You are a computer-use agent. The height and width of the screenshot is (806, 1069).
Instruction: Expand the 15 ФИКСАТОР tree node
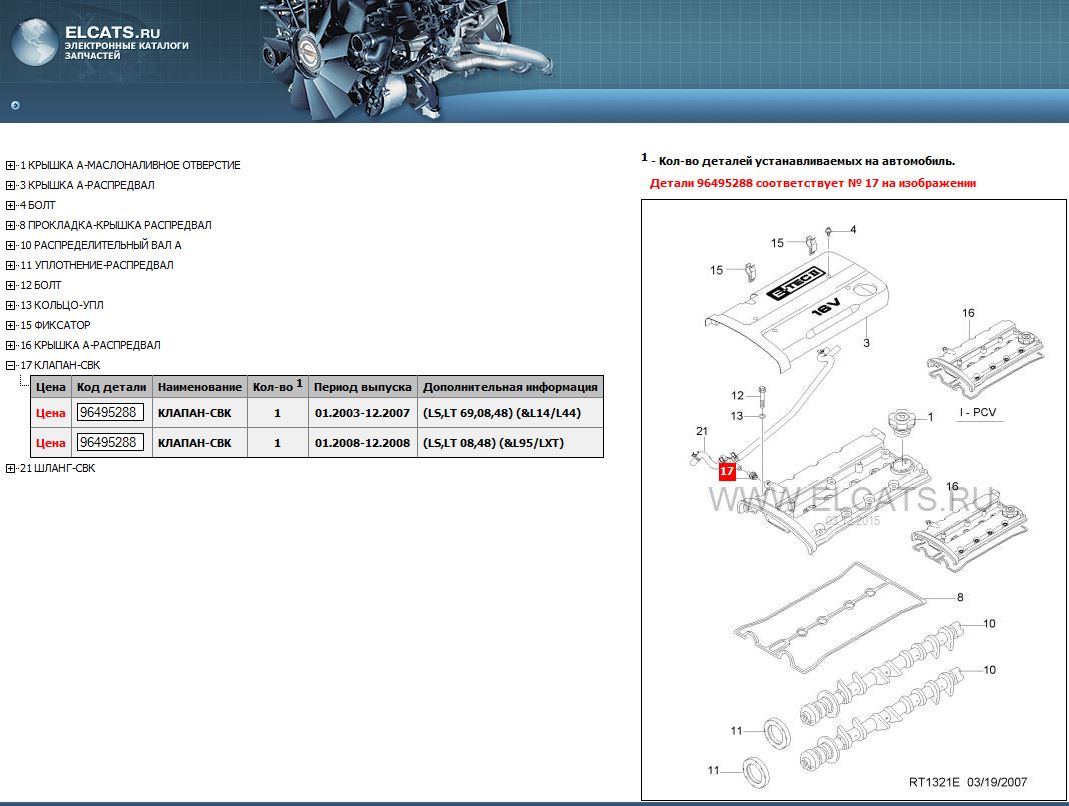[x=10, y=325]
